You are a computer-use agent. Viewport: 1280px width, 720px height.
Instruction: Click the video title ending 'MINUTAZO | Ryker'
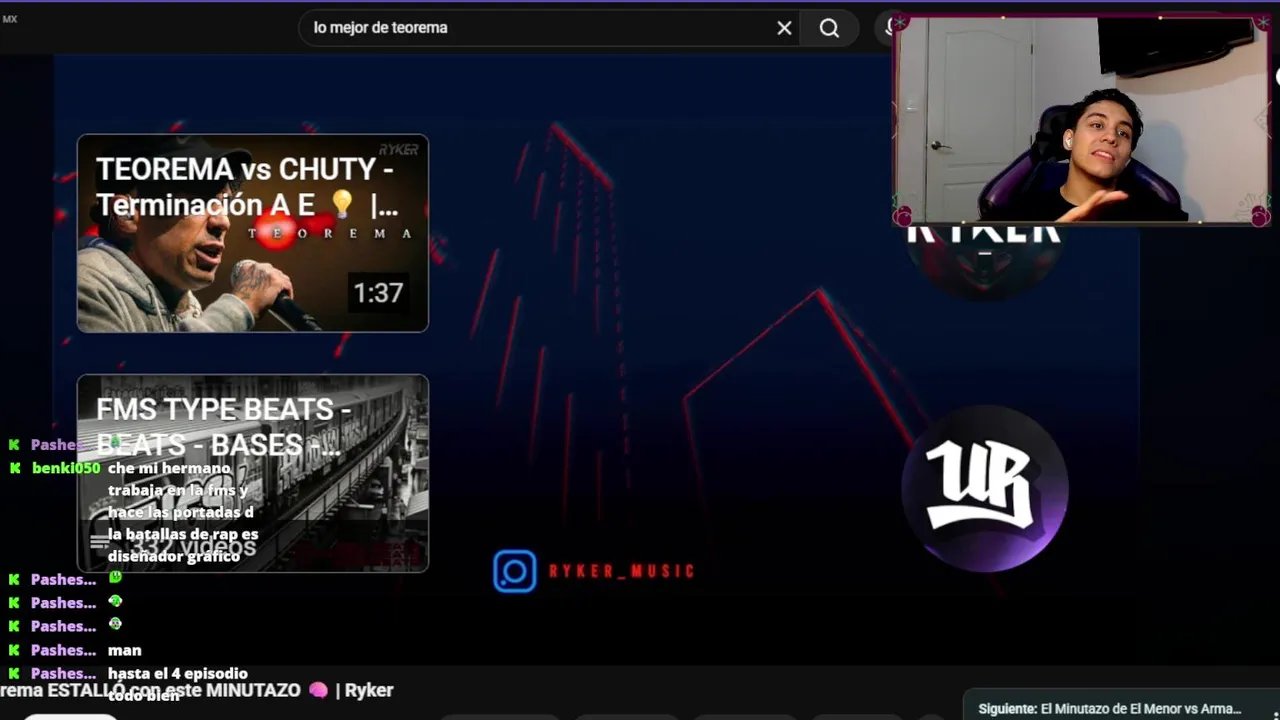pos(197,690)
